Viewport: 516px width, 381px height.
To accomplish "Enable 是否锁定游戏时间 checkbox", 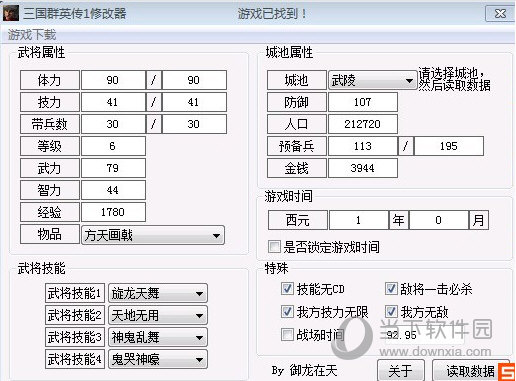I will point(274,247).
